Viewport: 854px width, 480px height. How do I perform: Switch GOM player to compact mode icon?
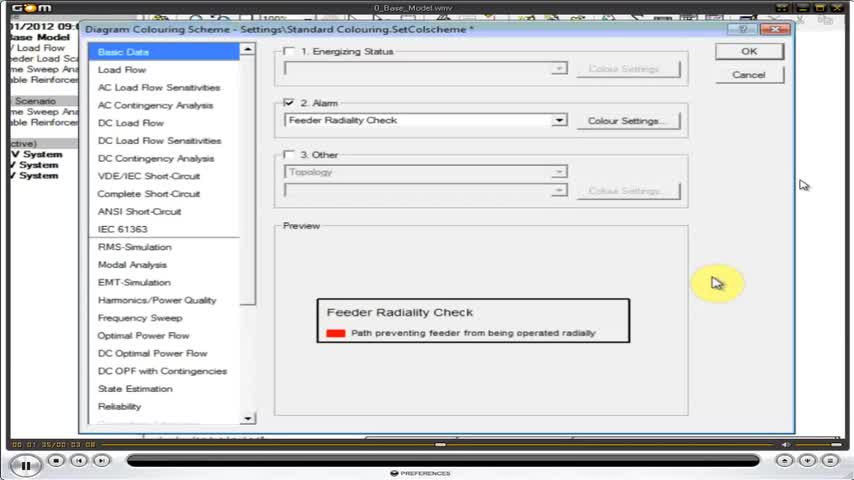coord(782,8)
